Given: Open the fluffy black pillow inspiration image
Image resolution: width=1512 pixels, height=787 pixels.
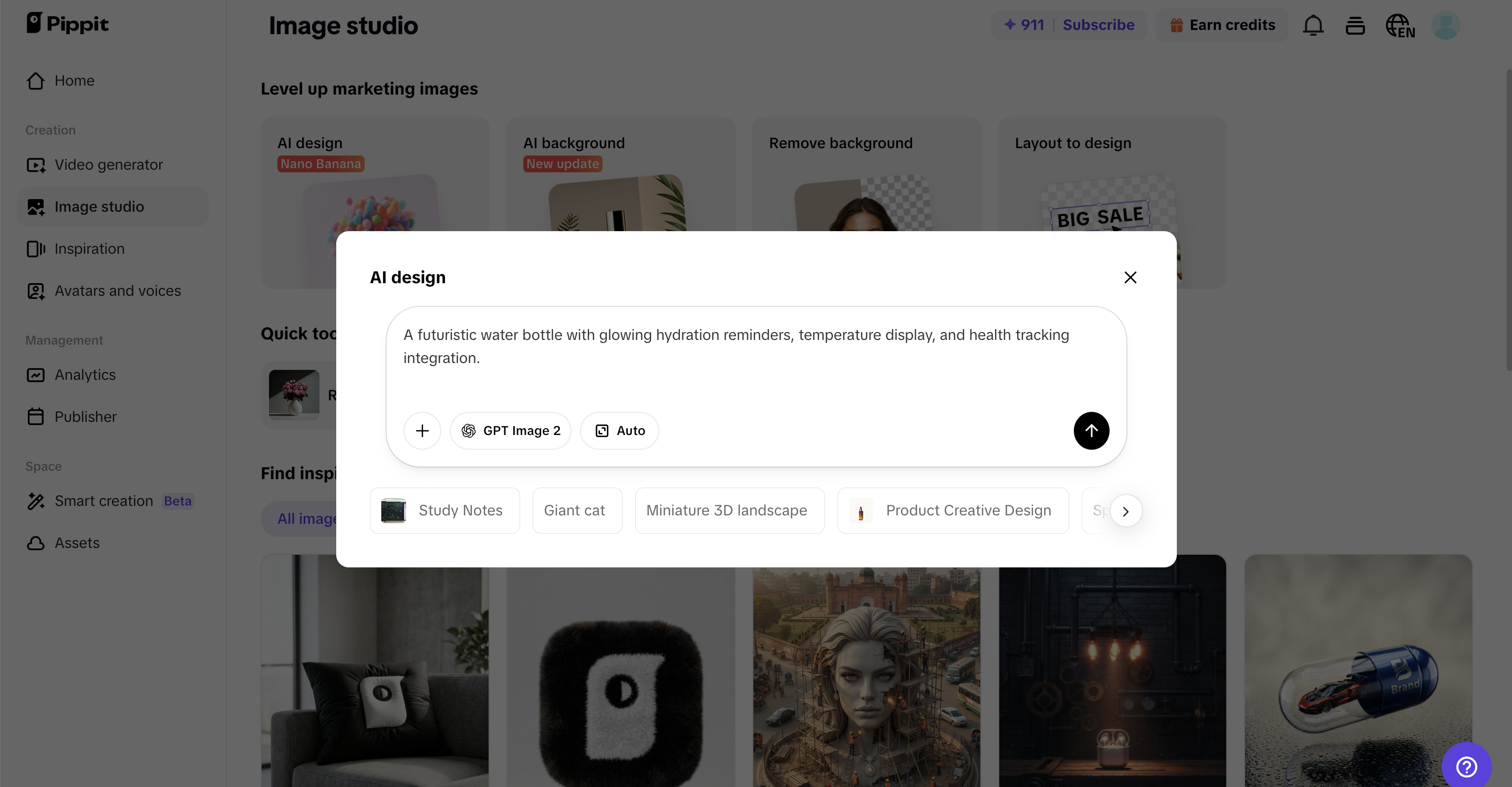Looking at the screenshot, I should 620,678.
